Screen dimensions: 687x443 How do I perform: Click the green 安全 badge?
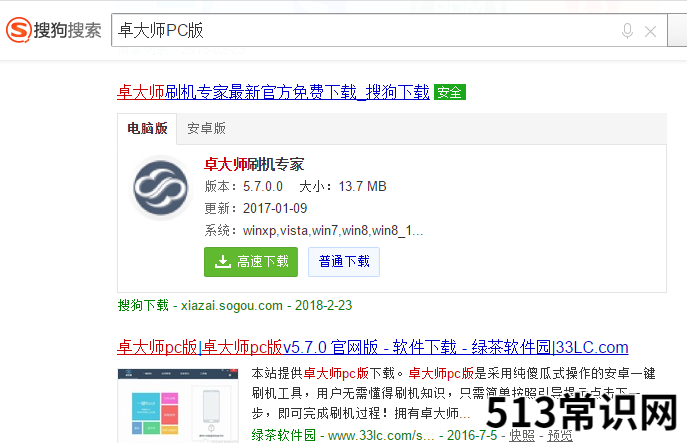(450, 92)
